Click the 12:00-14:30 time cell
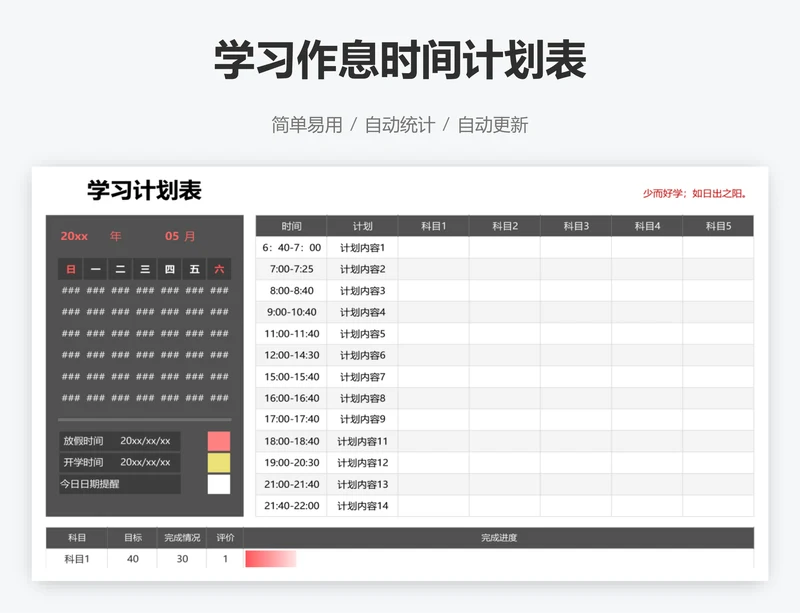 291,355
